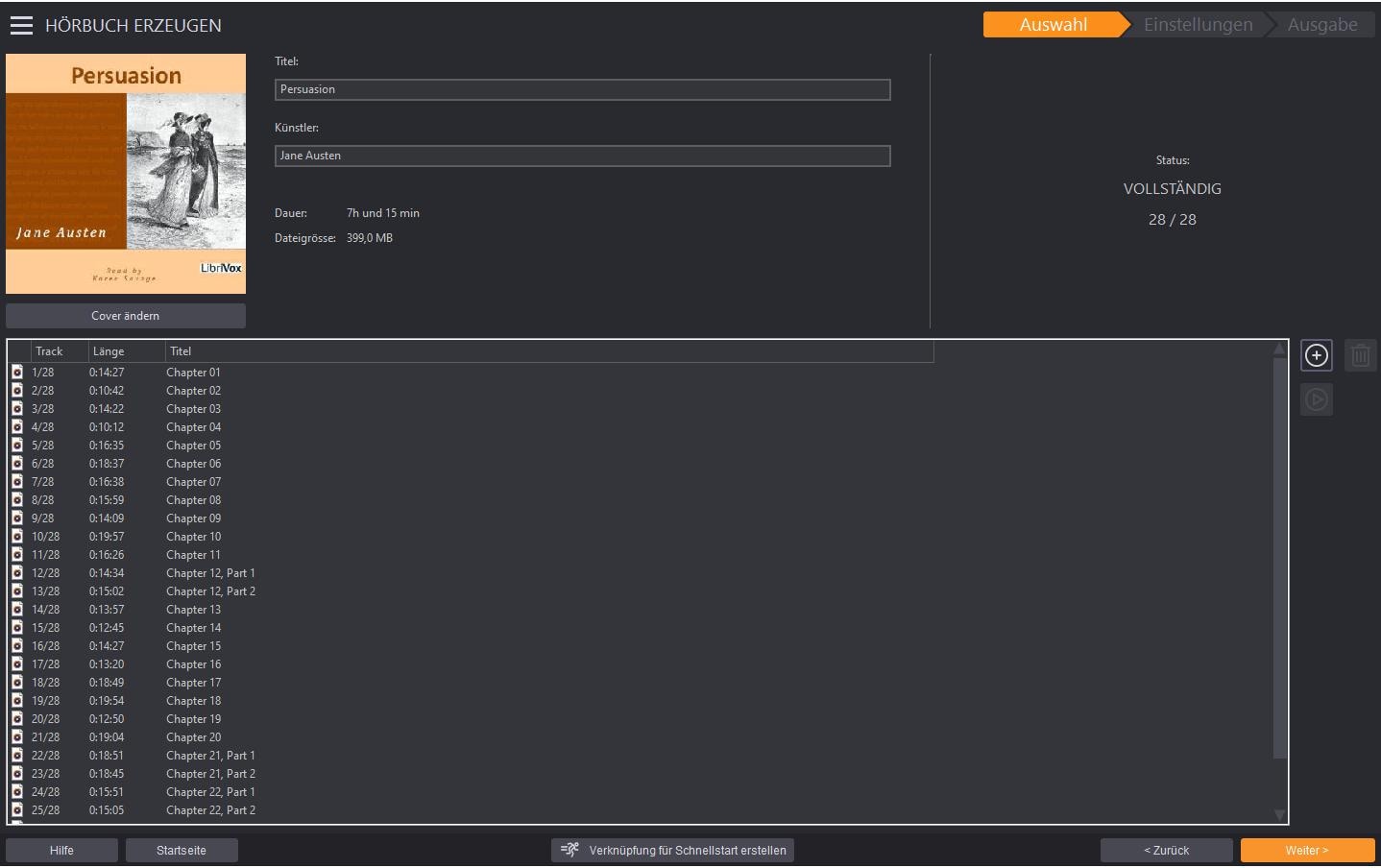The image size is (1381, 868).
Task: Click the audio file icon of Chapter 10
Action: 17,536
